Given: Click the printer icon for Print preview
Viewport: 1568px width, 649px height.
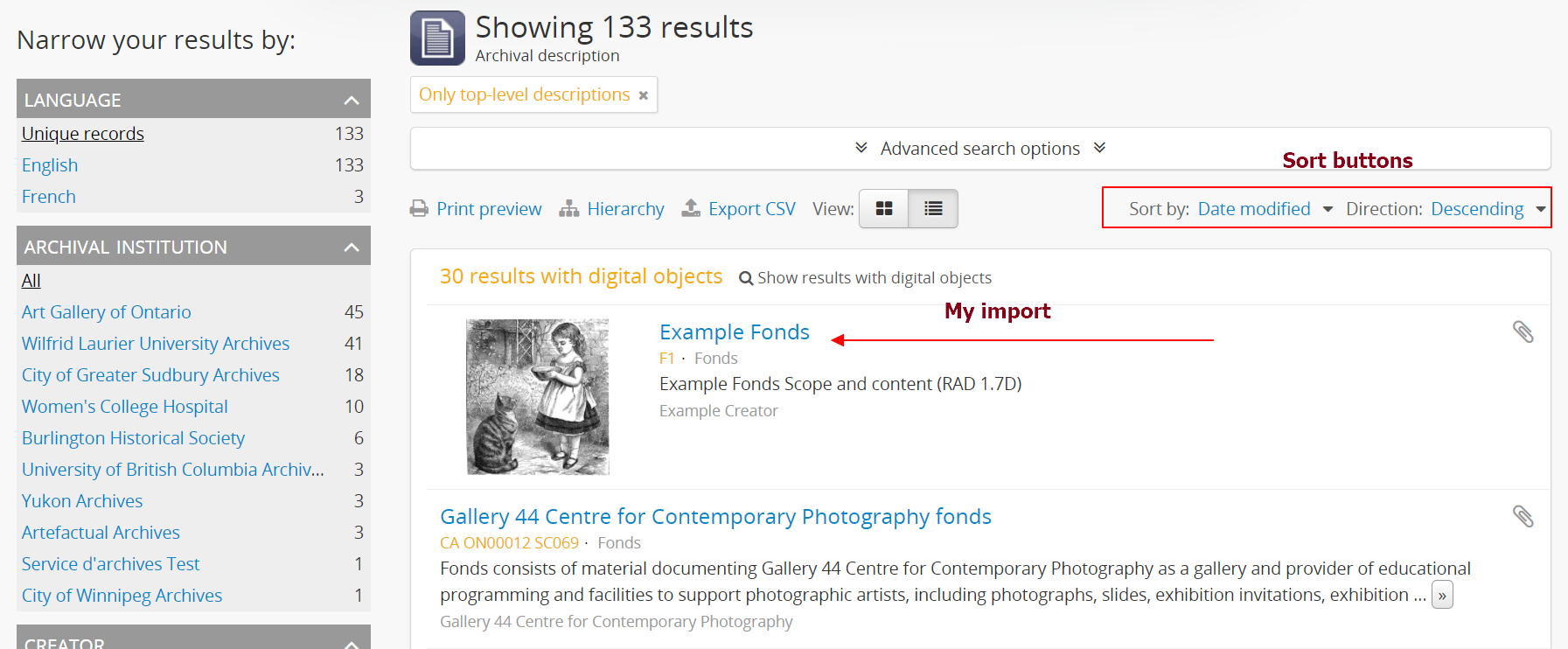Looking at the screenshot, I should pos(419,209).
